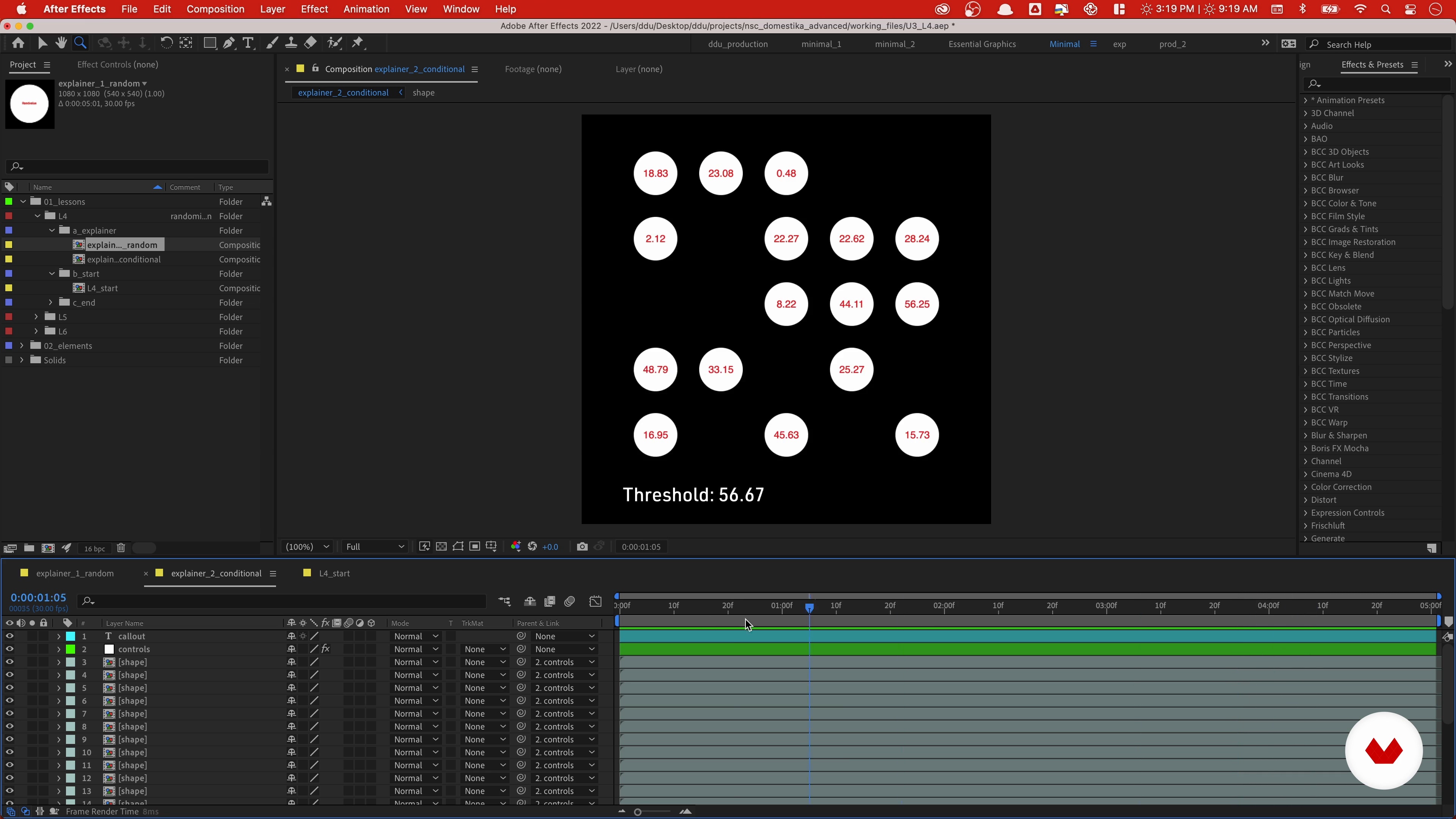Select the Zoom magnifier tool
Image resolution: width=1456 pixels, height=819 pixels.
(80, 43)
